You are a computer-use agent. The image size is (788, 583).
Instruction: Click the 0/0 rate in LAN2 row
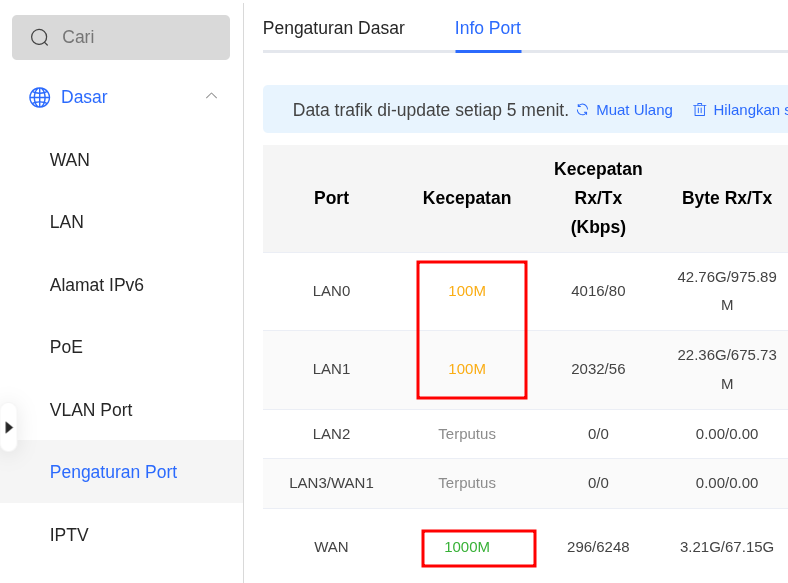(x=598, y=434)
